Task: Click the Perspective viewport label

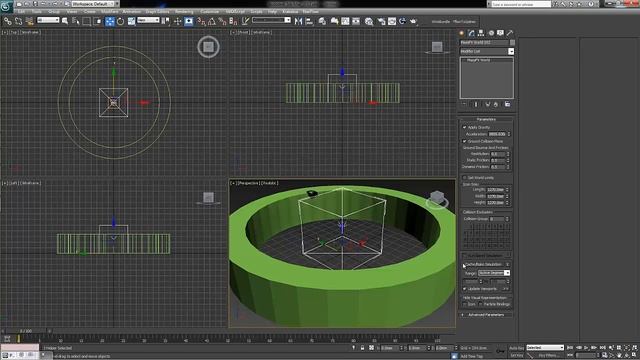Action: point(248,183)
